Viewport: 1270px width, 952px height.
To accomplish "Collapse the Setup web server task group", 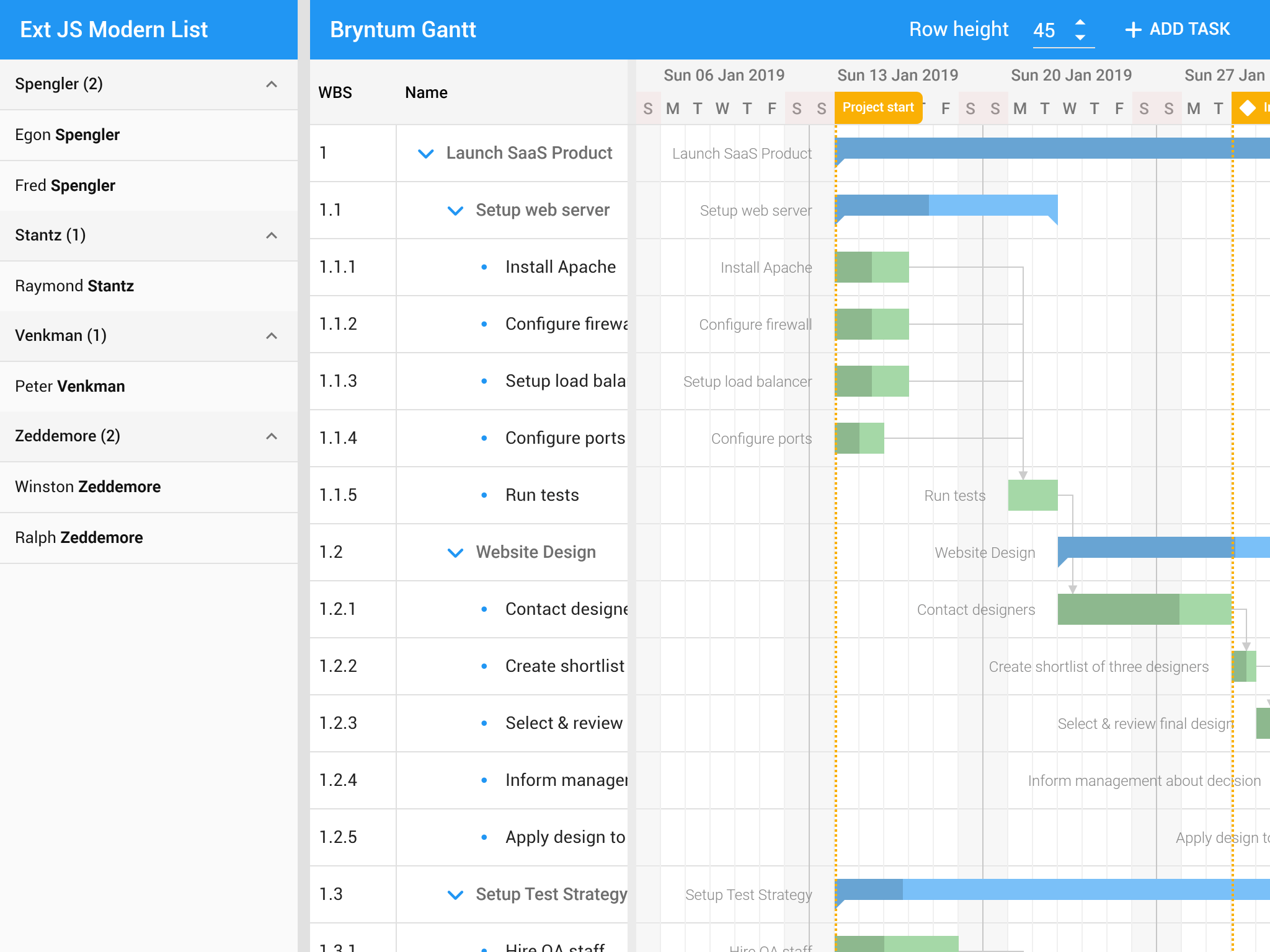I will (x=455, y=210).
